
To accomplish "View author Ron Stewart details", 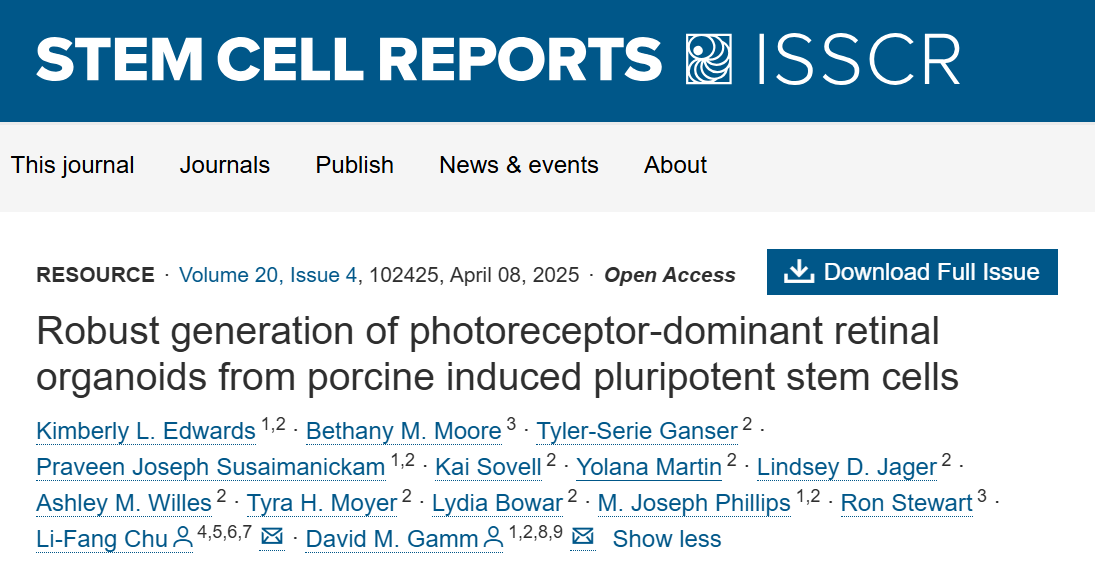I will 906,503.
